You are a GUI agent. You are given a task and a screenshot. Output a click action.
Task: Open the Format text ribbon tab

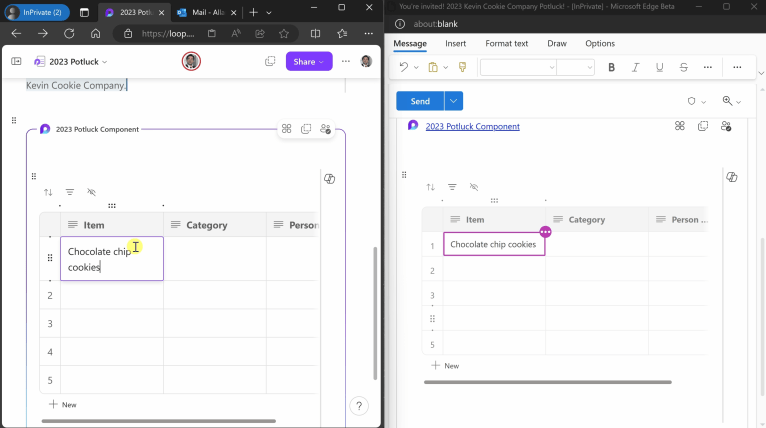[507, 43]
